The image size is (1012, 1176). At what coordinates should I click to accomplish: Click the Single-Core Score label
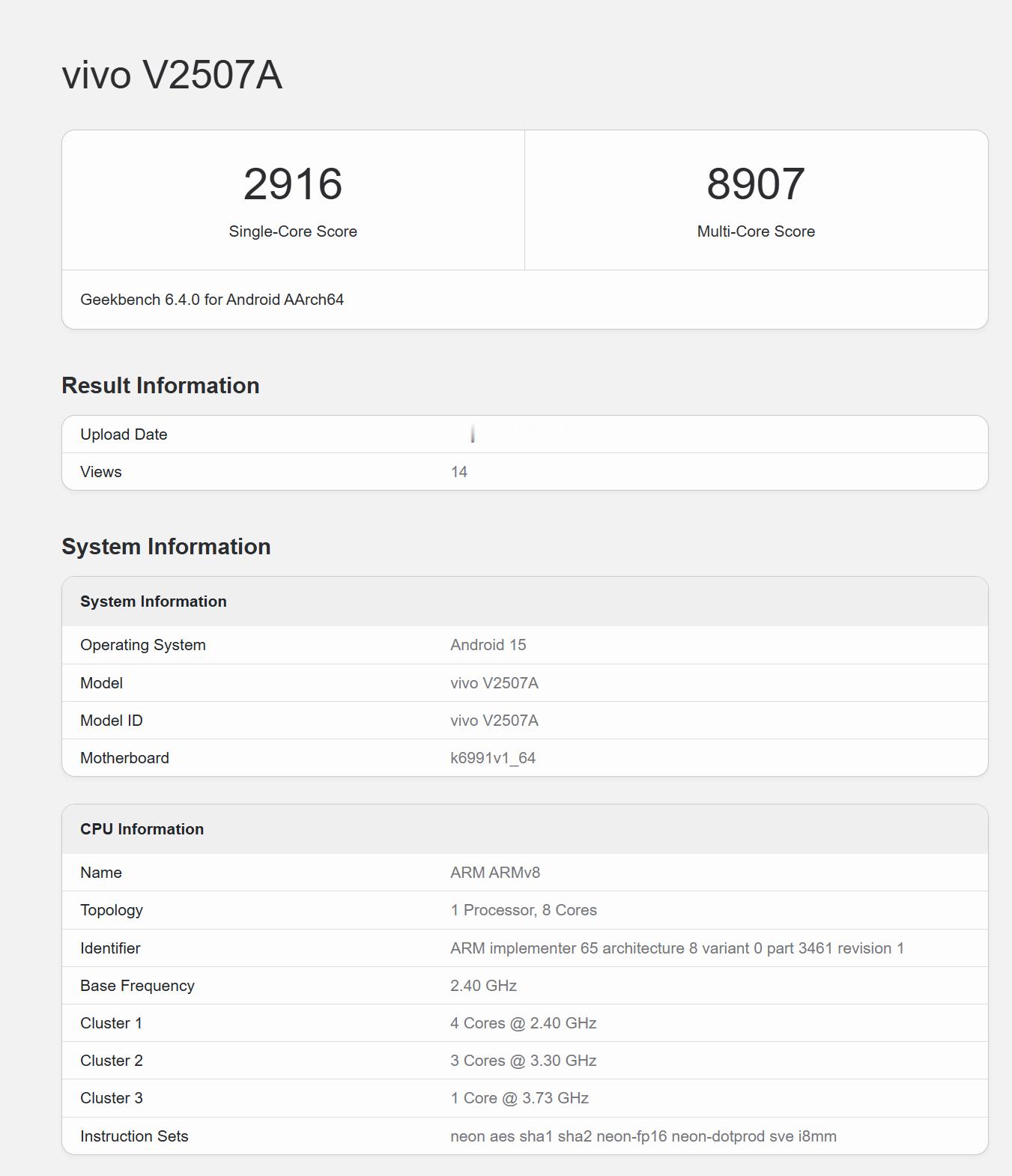click(x=293, y=231)
